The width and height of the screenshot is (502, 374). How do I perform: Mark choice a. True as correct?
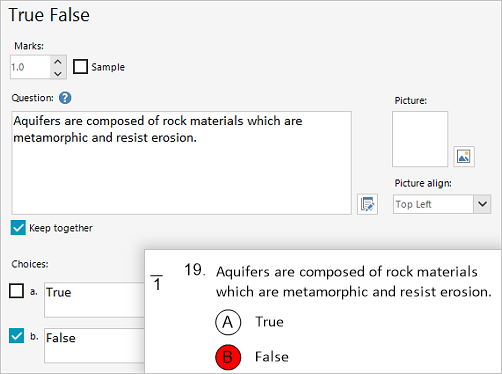coord(17,291)
